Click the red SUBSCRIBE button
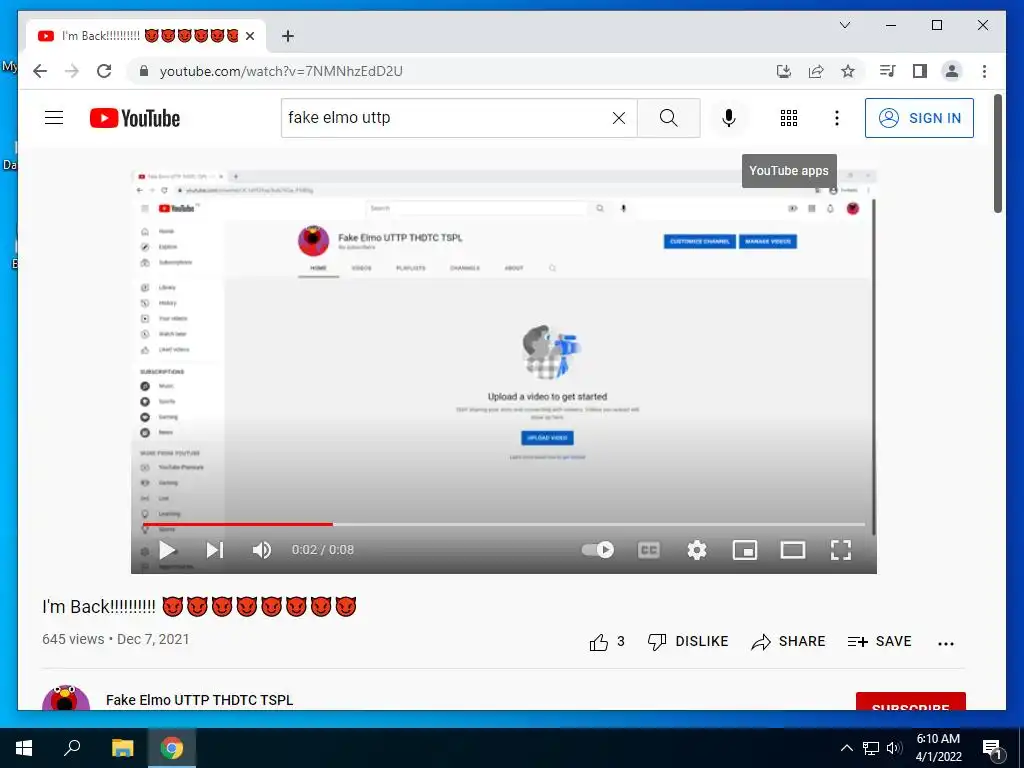 pos(910,701)
